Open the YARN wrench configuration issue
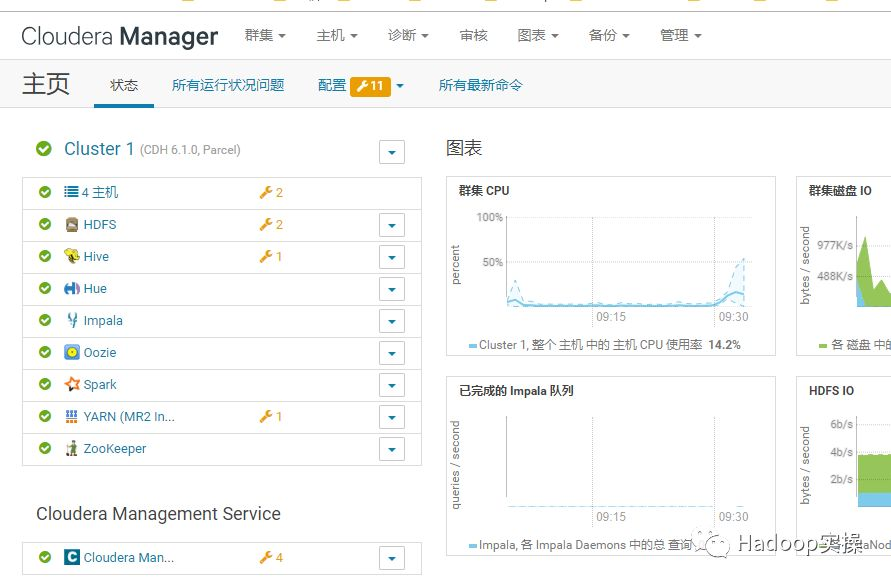Screen dimensions: 891x584 [271, 416]
